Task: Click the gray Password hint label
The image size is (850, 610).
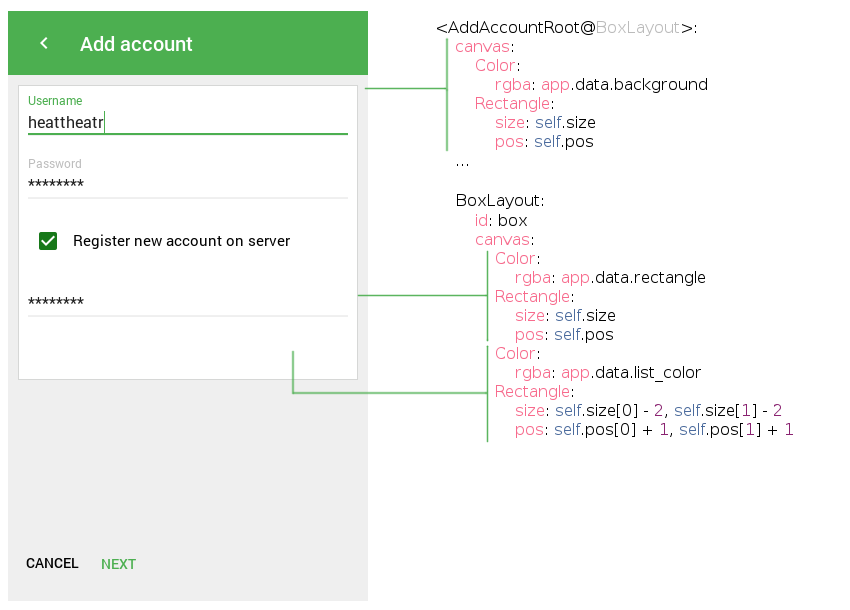Action: [55, 164]
